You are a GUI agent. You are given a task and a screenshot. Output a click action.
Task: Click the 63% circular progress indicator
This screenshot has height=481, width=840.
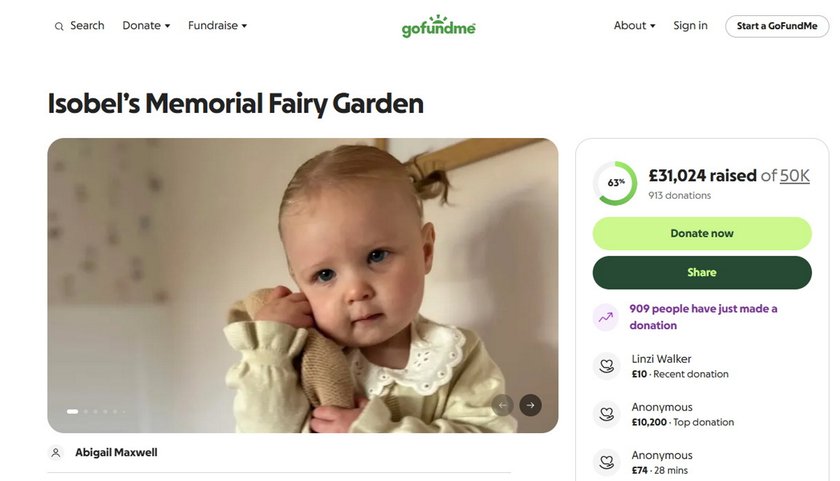tap(615, 183)
